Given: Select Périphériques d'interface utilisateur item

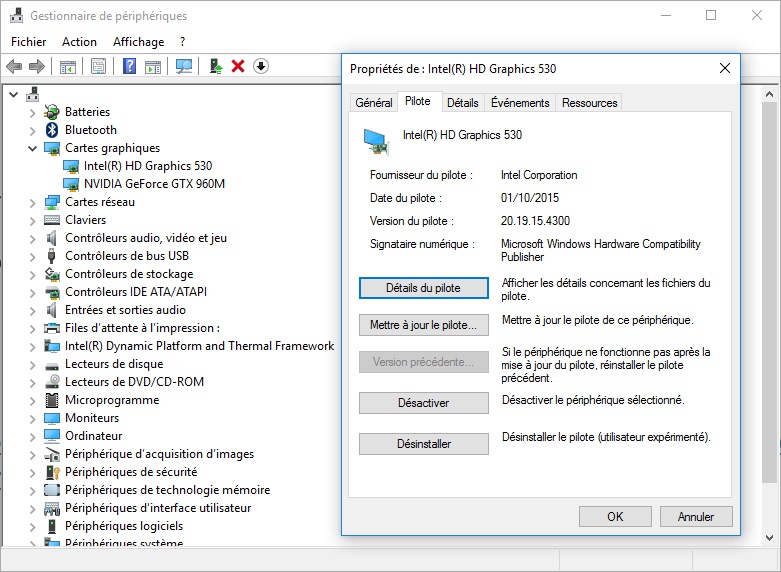Looking at the screenshot, I should pos(158,508).
